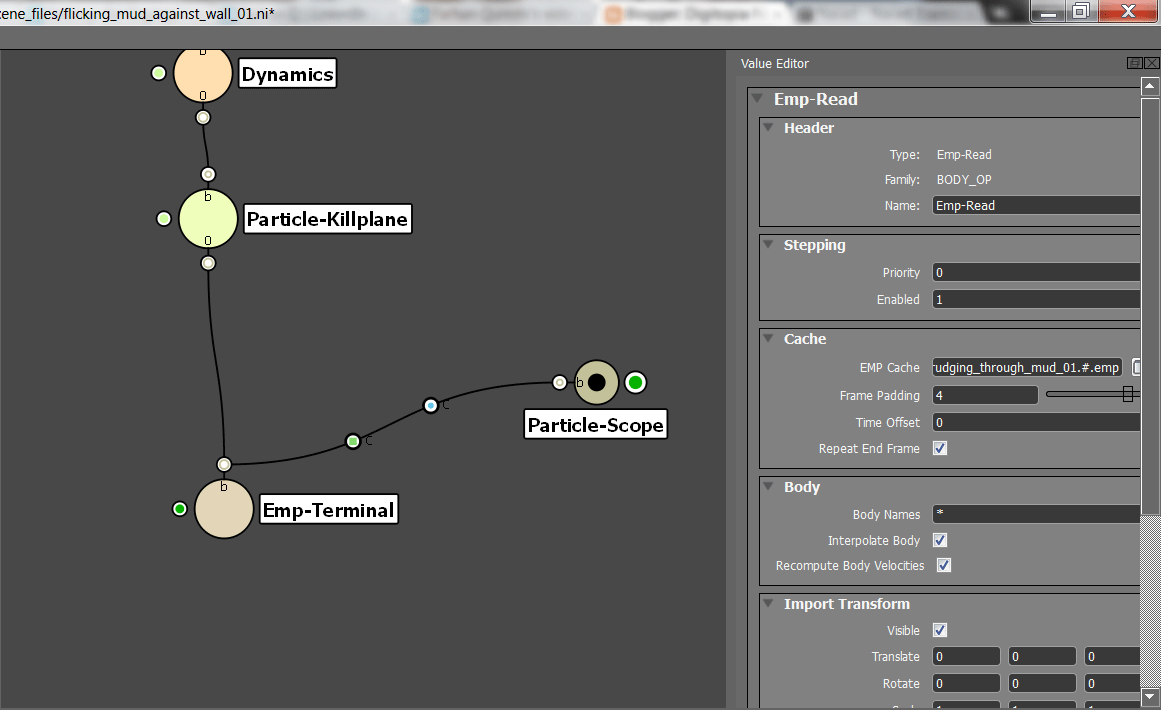1161x710 pixels.
Task: Minimize the application window
Action: [1047, 11]
